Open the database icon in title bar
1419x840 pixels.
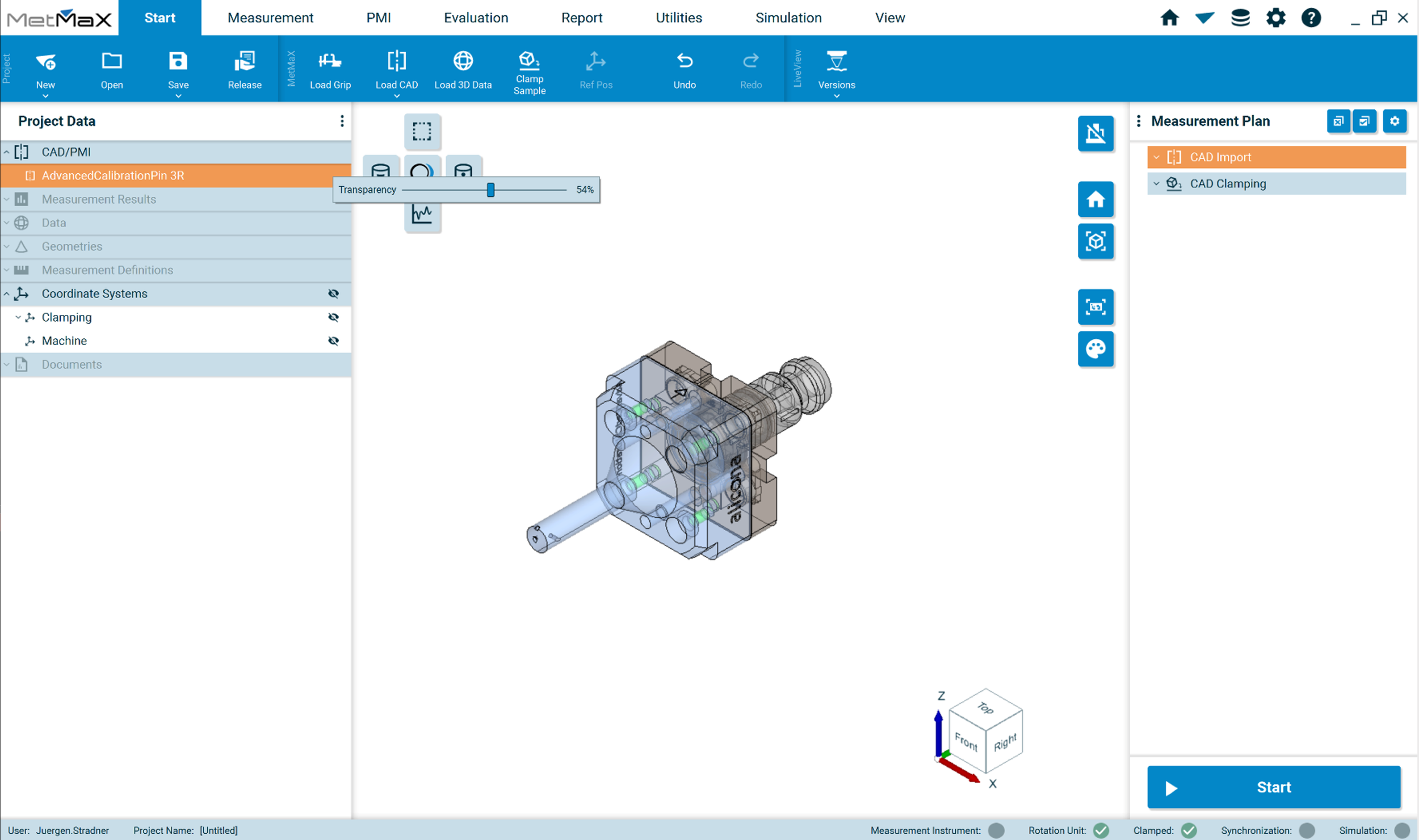[x=1240, y=18]
